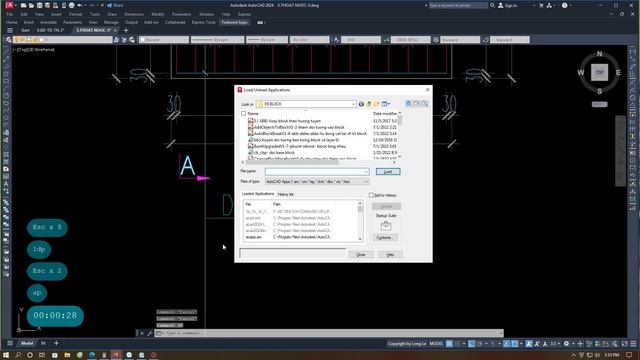This screenshot has width=640, height=360.
Task: Open the Express menu
Action: [244, 14]
